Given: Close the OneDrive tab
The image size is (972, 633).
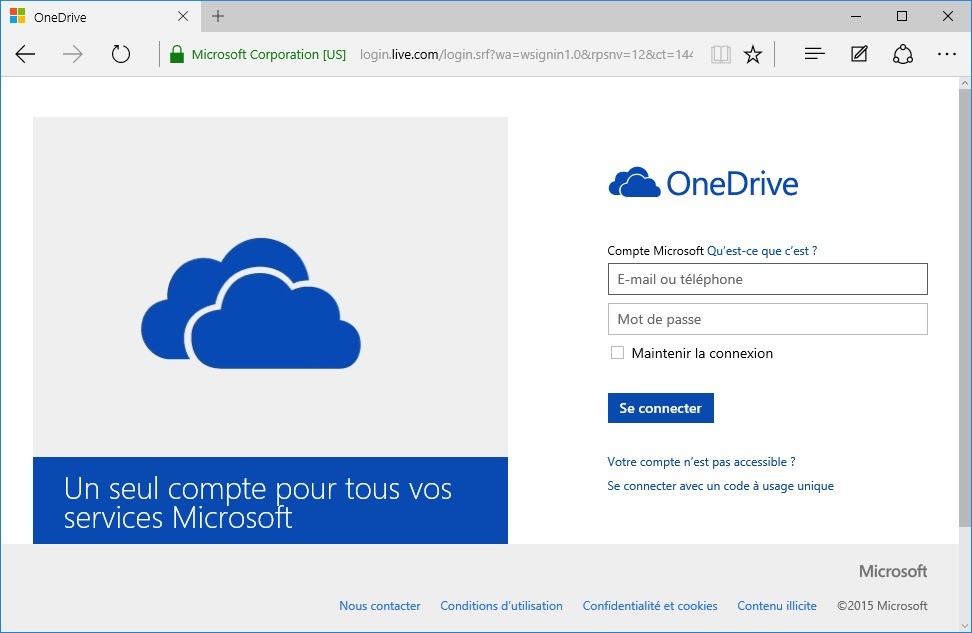Looking at the screenshot, I should 183,16.
